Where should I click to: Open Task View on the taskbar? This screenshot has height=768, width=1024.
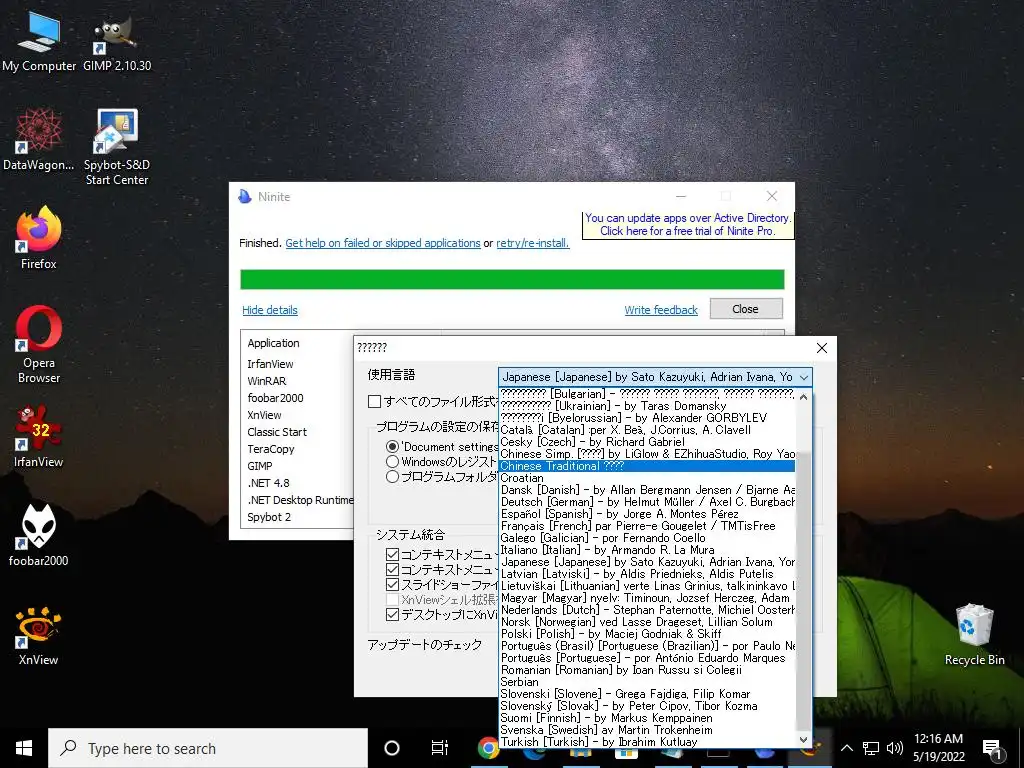pos(440,748)
